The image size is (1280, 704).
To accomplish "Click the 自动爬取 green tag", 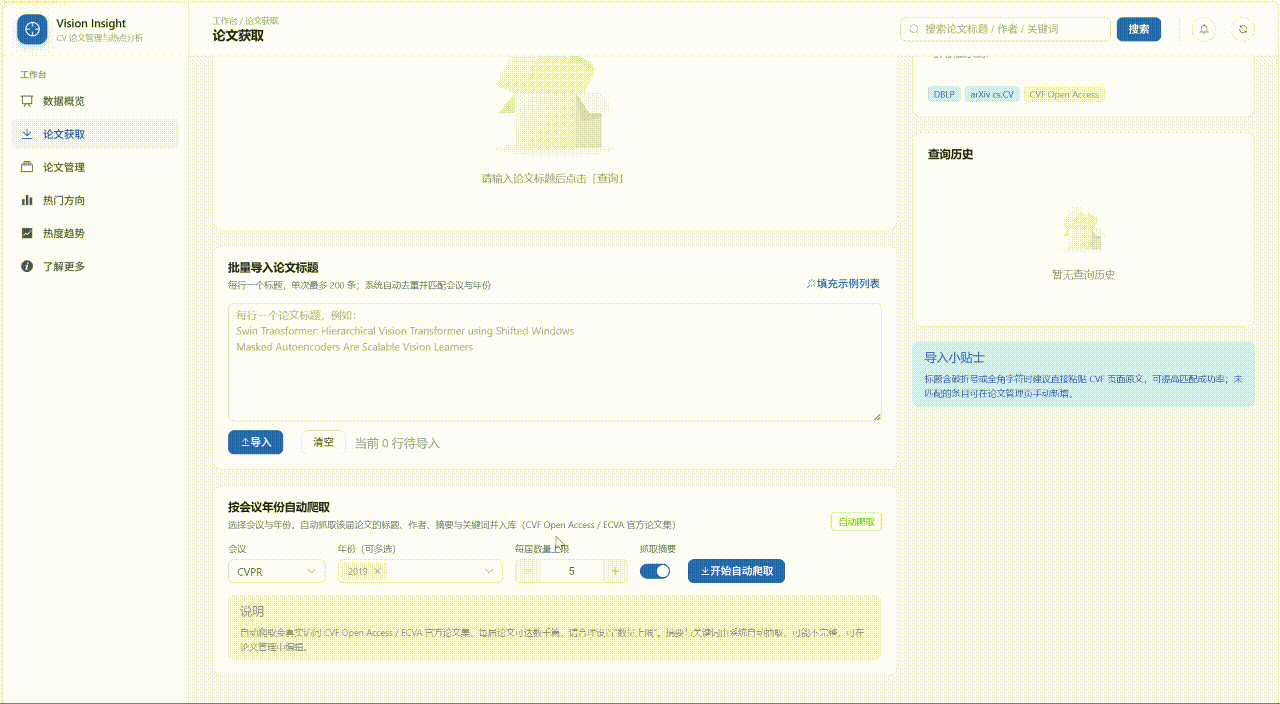I will [856, 522].
